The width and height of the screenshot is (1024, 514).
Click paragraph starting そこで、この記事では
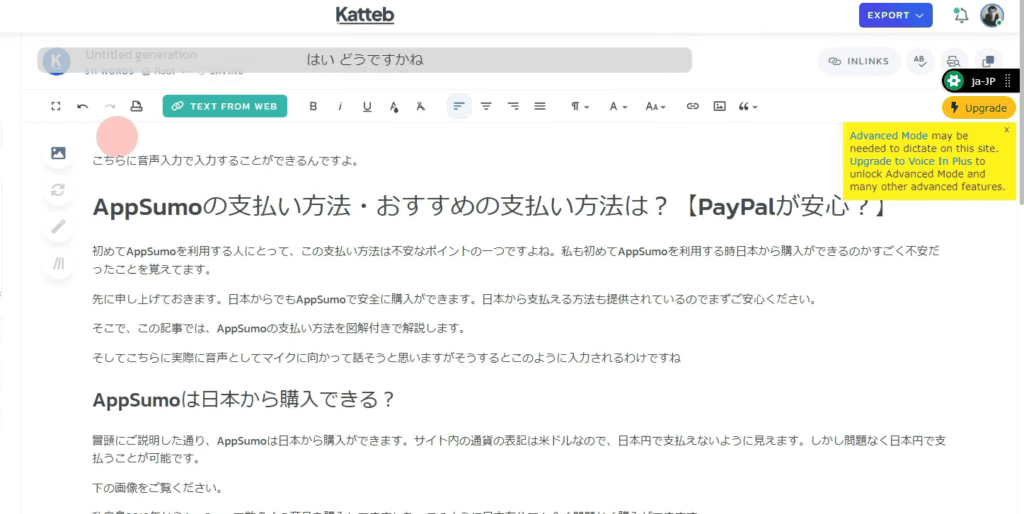(280, 329)
